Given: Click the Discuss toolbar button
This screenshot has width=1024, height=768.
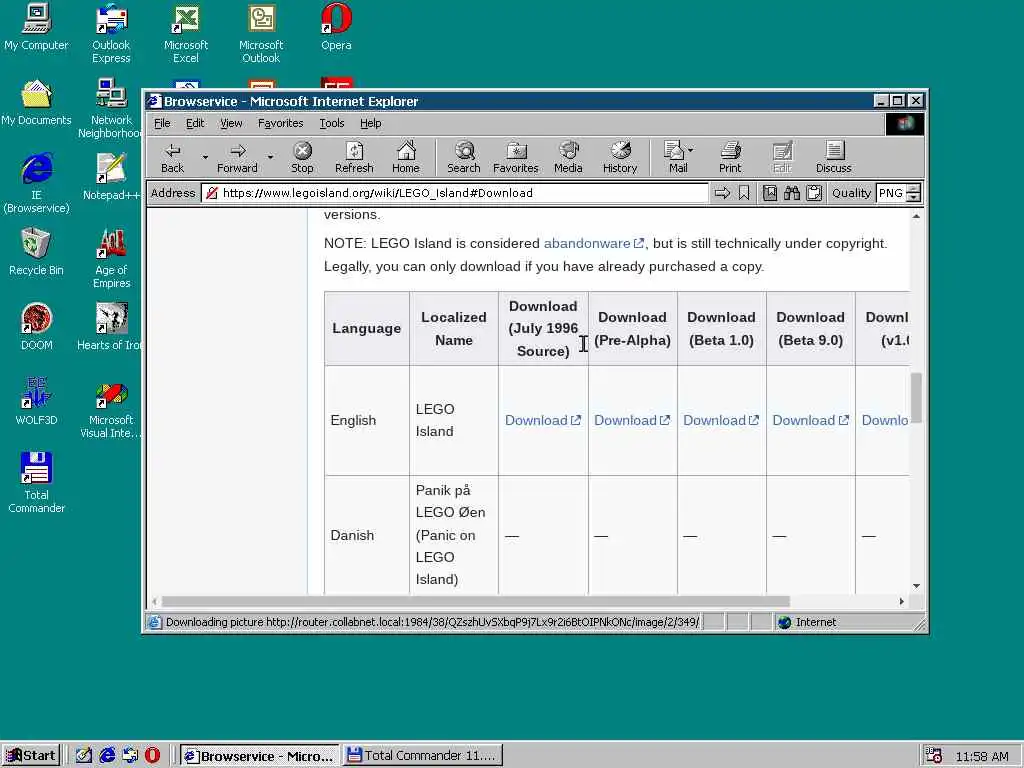Looking at the screenshot, I should (834, 158).
